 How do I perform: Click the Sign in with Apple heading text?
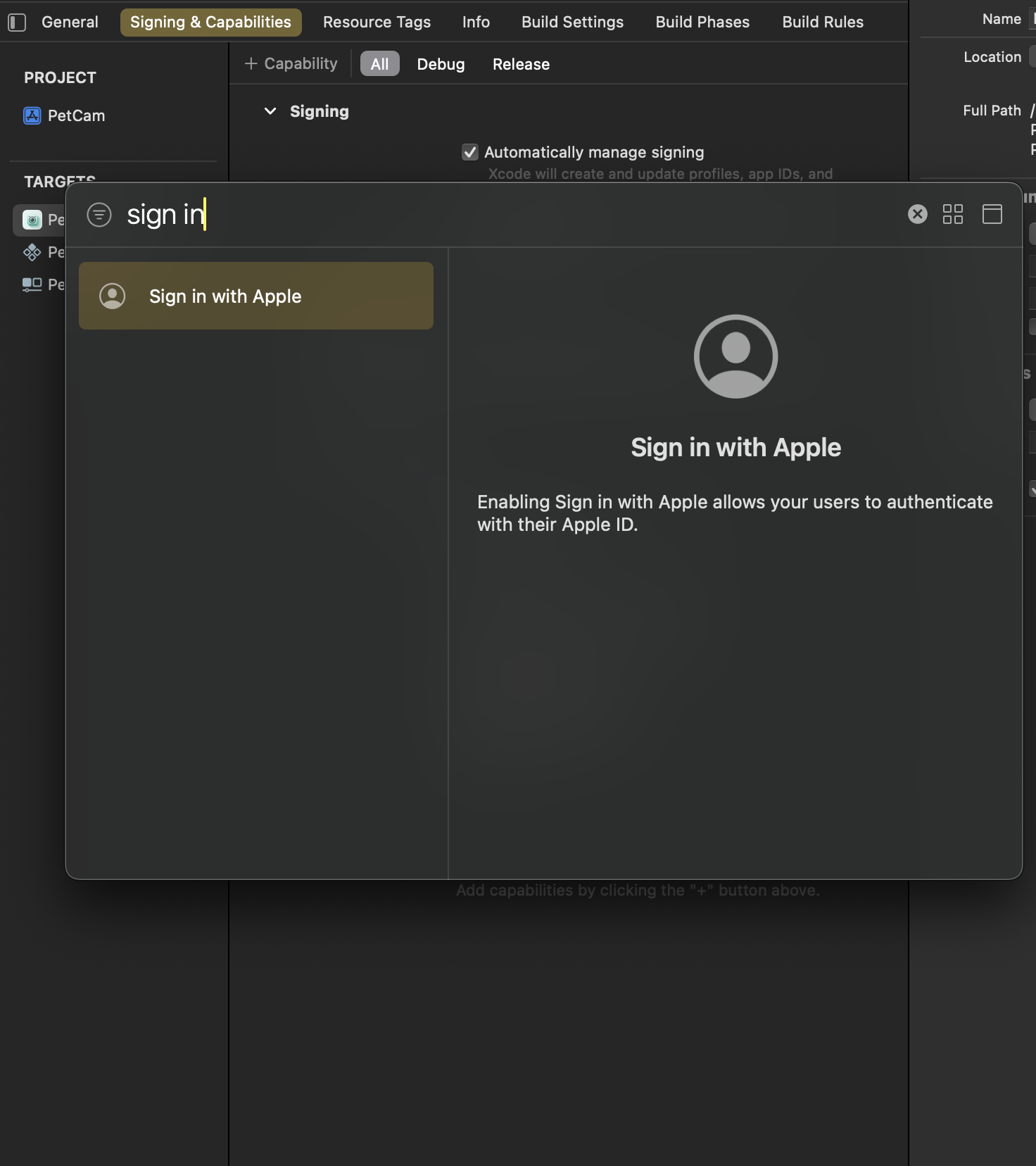pyautogui.click(x=736, y=448)
